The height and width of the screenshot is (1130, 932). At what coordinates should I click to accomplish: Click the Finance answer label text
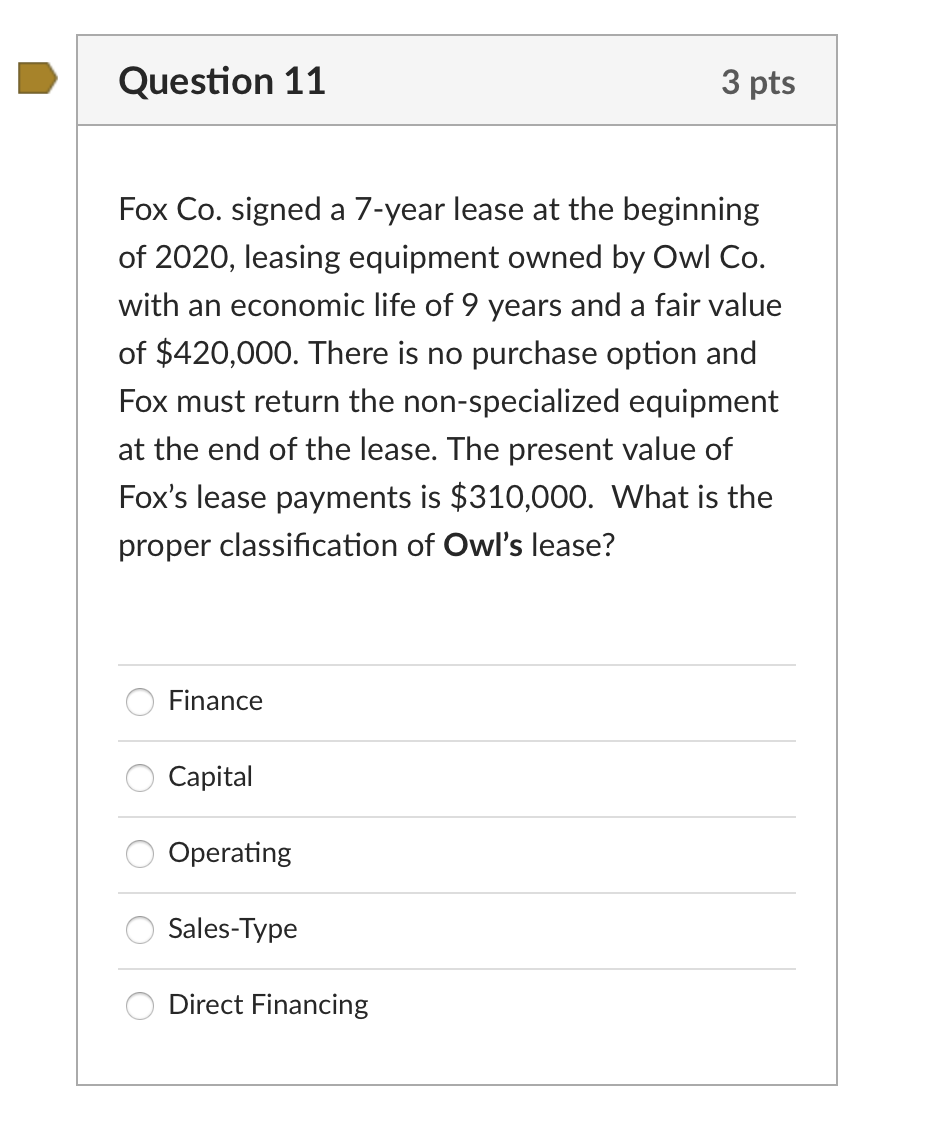click(x=215, y=702)
